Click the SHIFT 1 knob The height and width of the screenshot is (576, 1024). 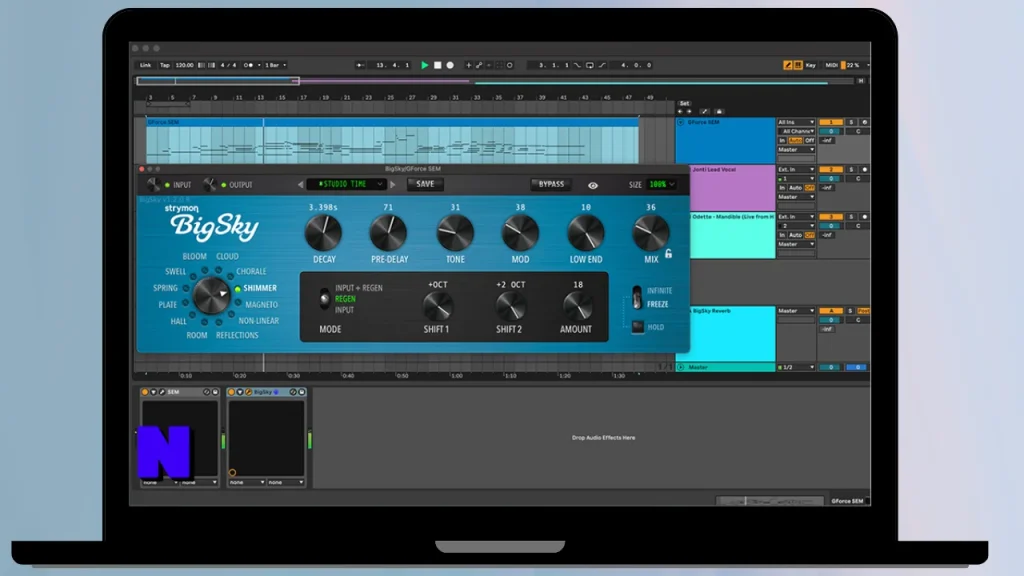(437, 306)
